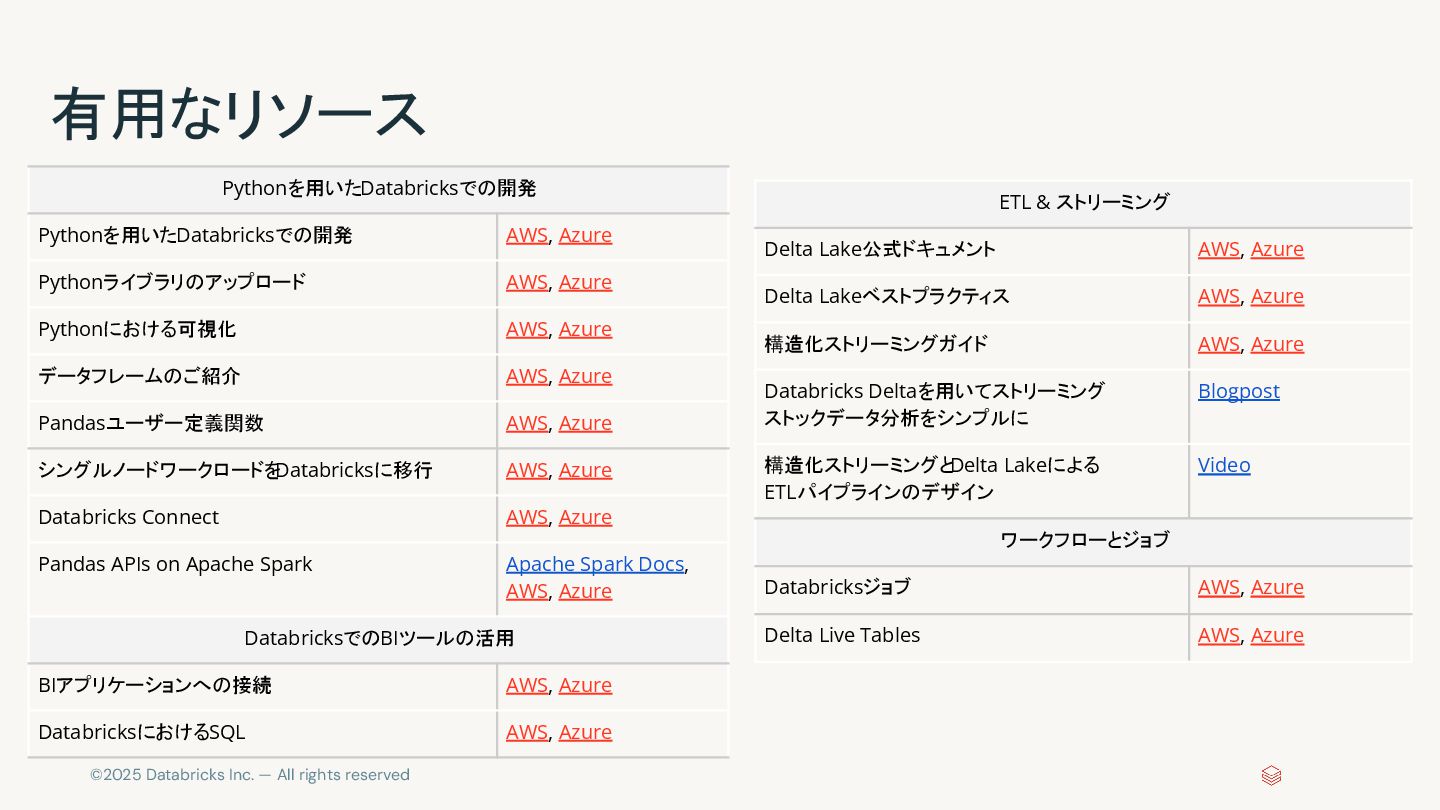The image size is (1440, 810).
Task: Open Azure link for Delta Lake公式ドキュメント
Action: [1277, 249]
